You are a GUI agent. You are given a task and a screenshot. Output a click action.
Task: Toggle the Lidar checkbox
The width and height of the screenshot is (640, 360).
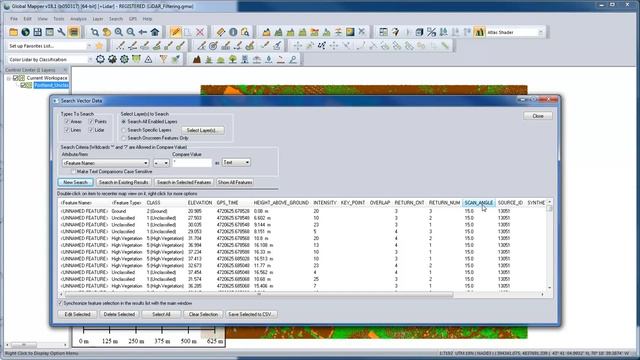91,130
